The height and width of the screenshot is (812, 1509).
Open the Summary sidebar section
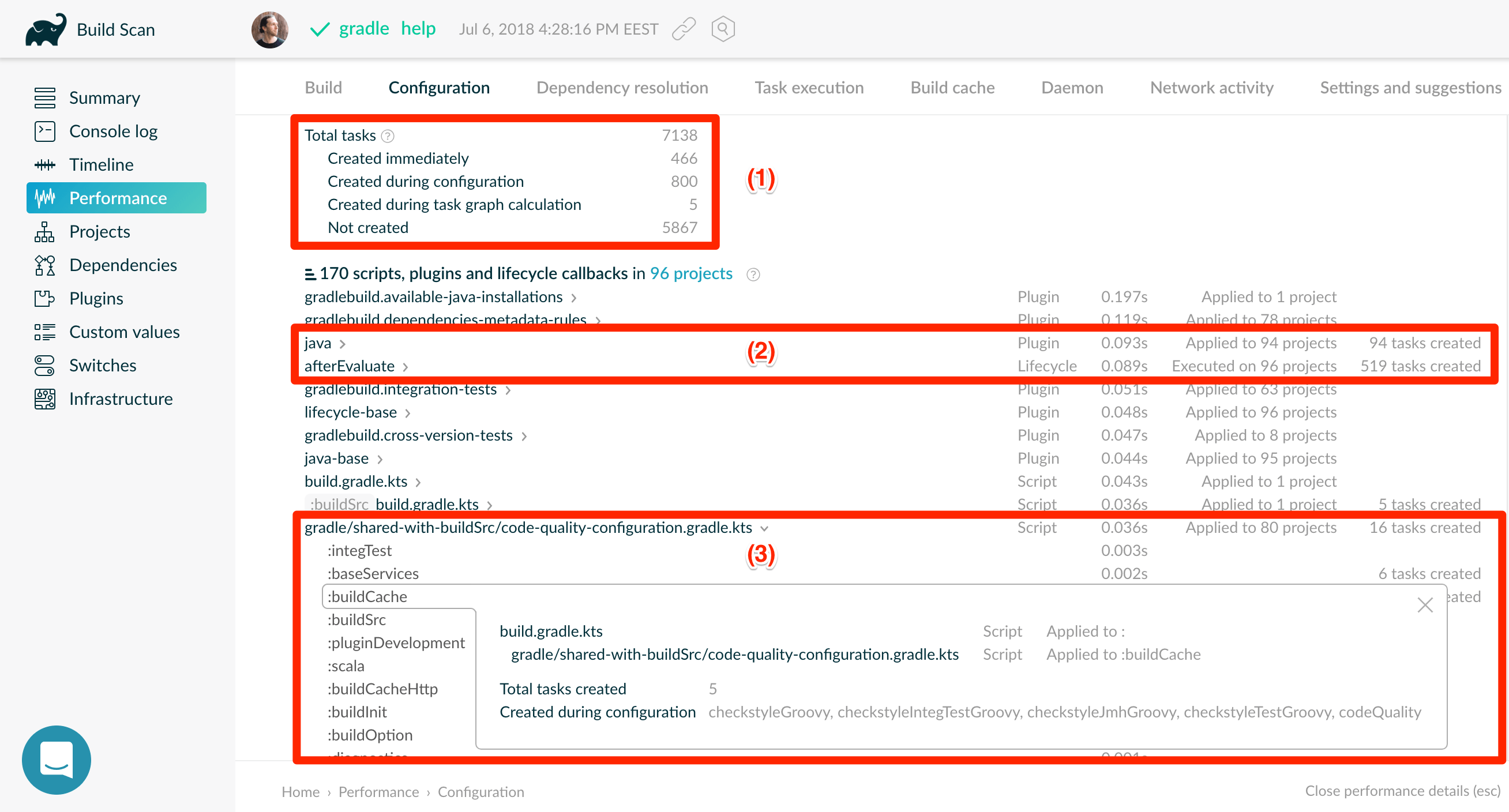(x=104, y=97)
